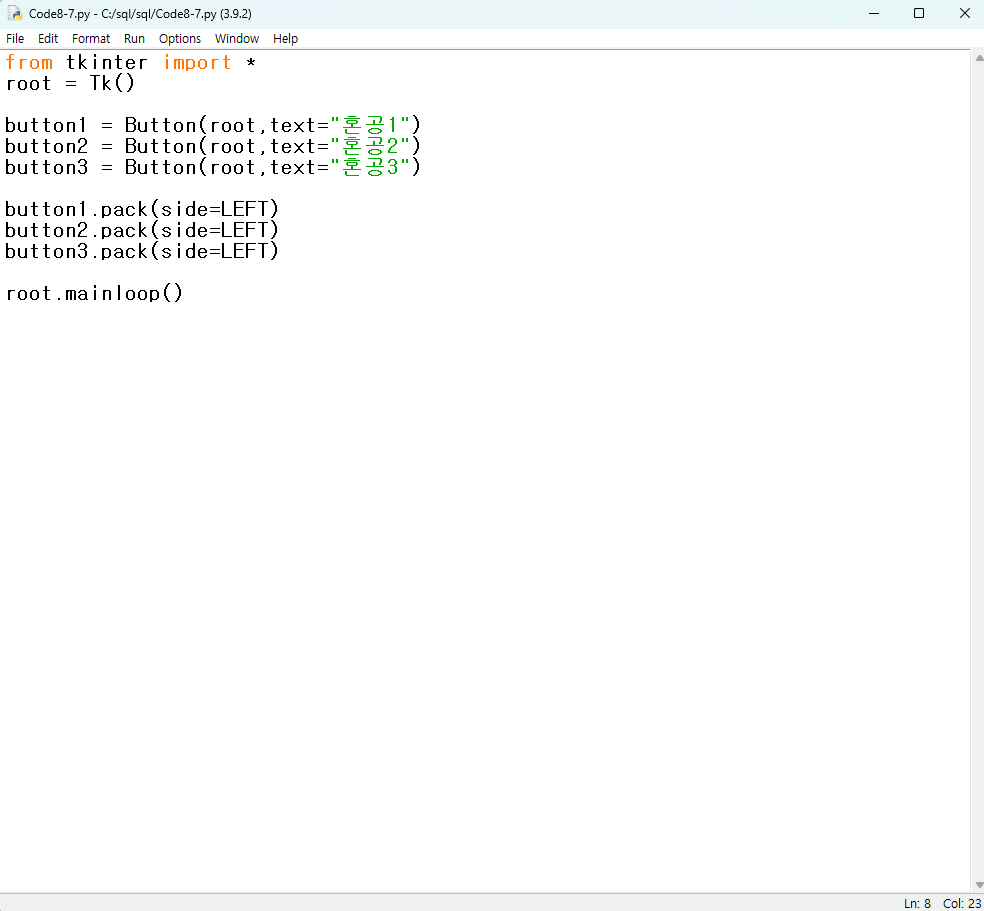Click the string "혼공3" in code

click(370, 168)
